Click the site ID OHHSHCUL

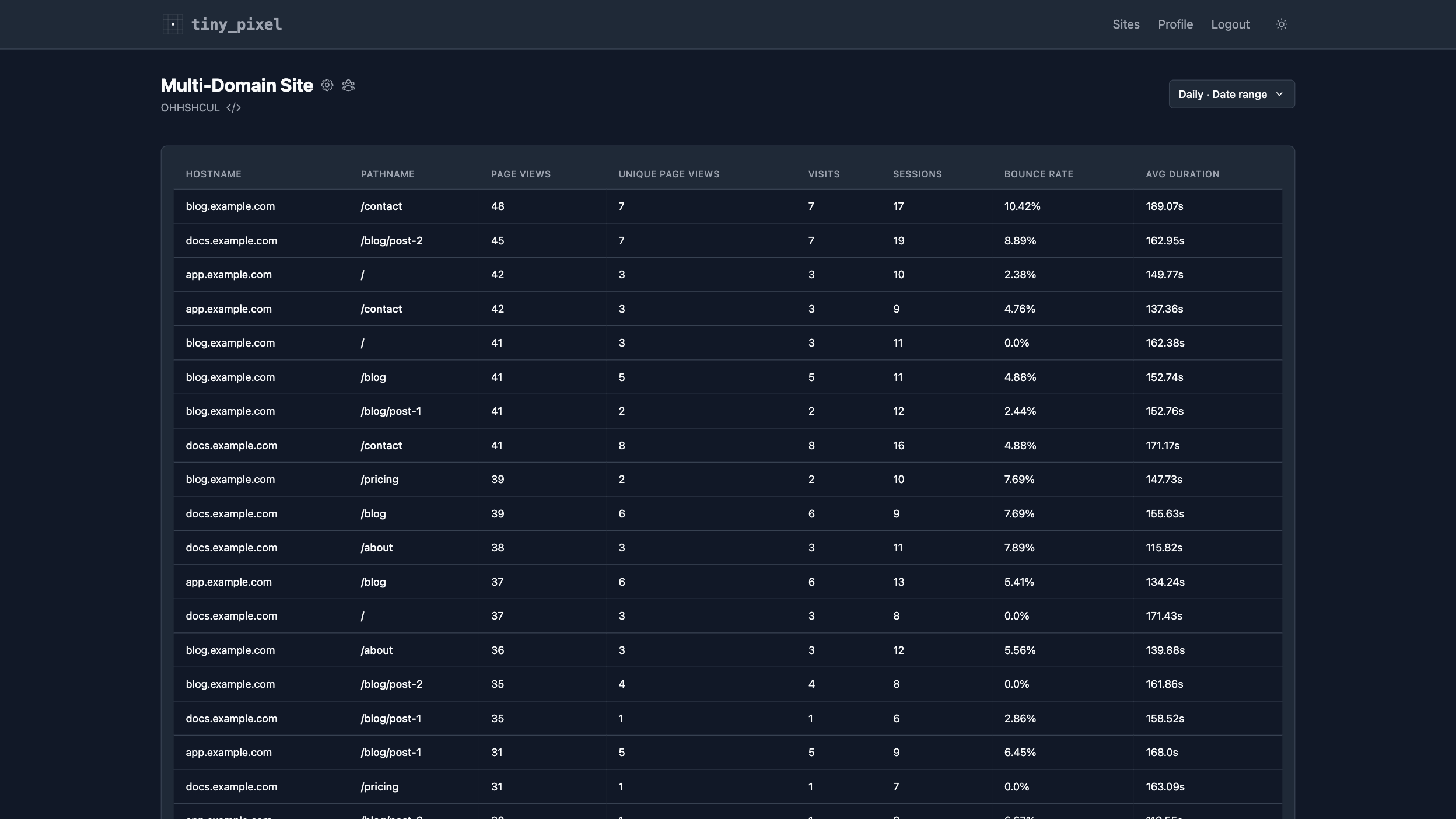coord(190,108)
